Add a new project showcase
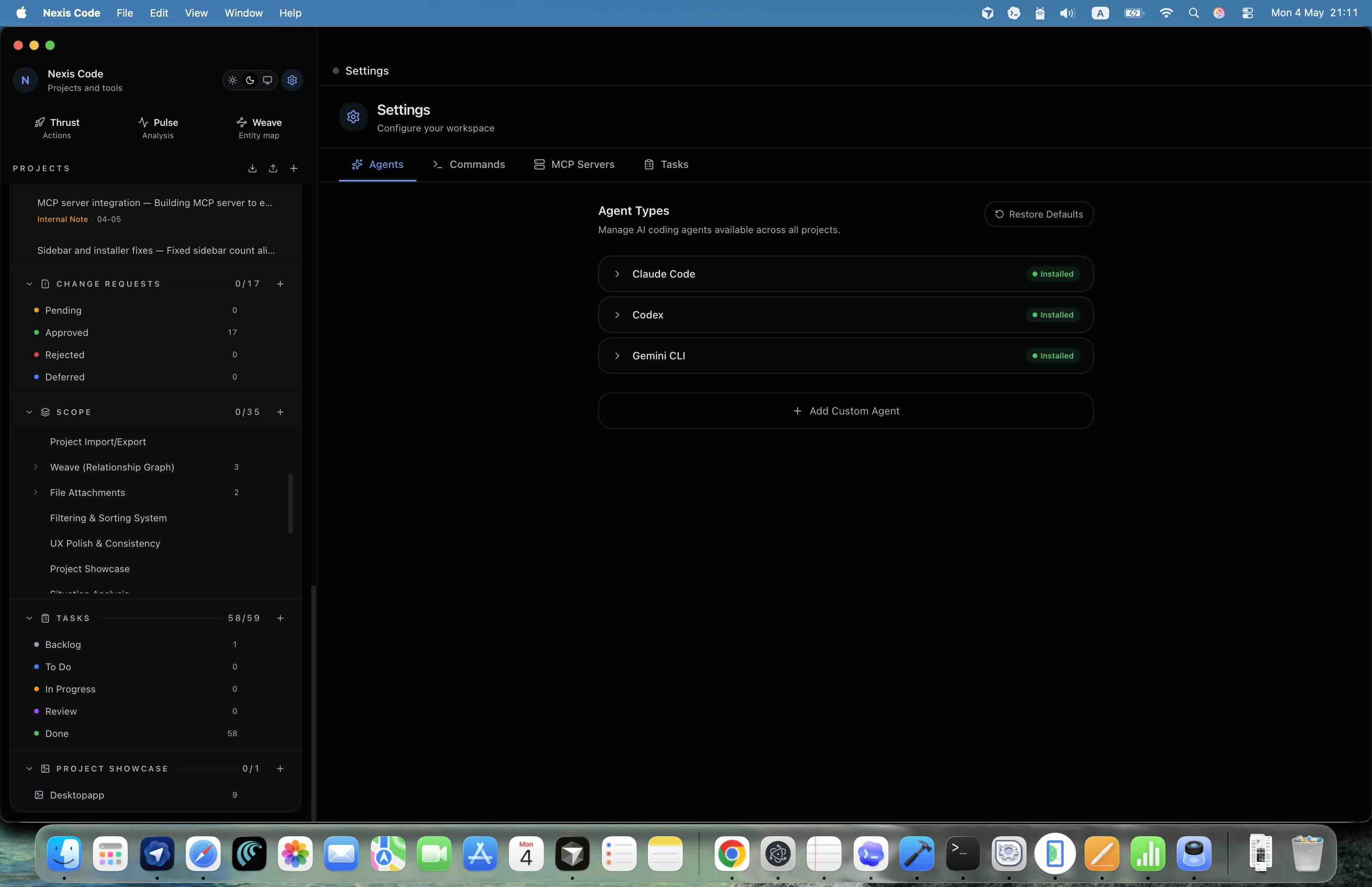Image resolution: width=1372 pixels, height=887 pixels. click(280, 768)
